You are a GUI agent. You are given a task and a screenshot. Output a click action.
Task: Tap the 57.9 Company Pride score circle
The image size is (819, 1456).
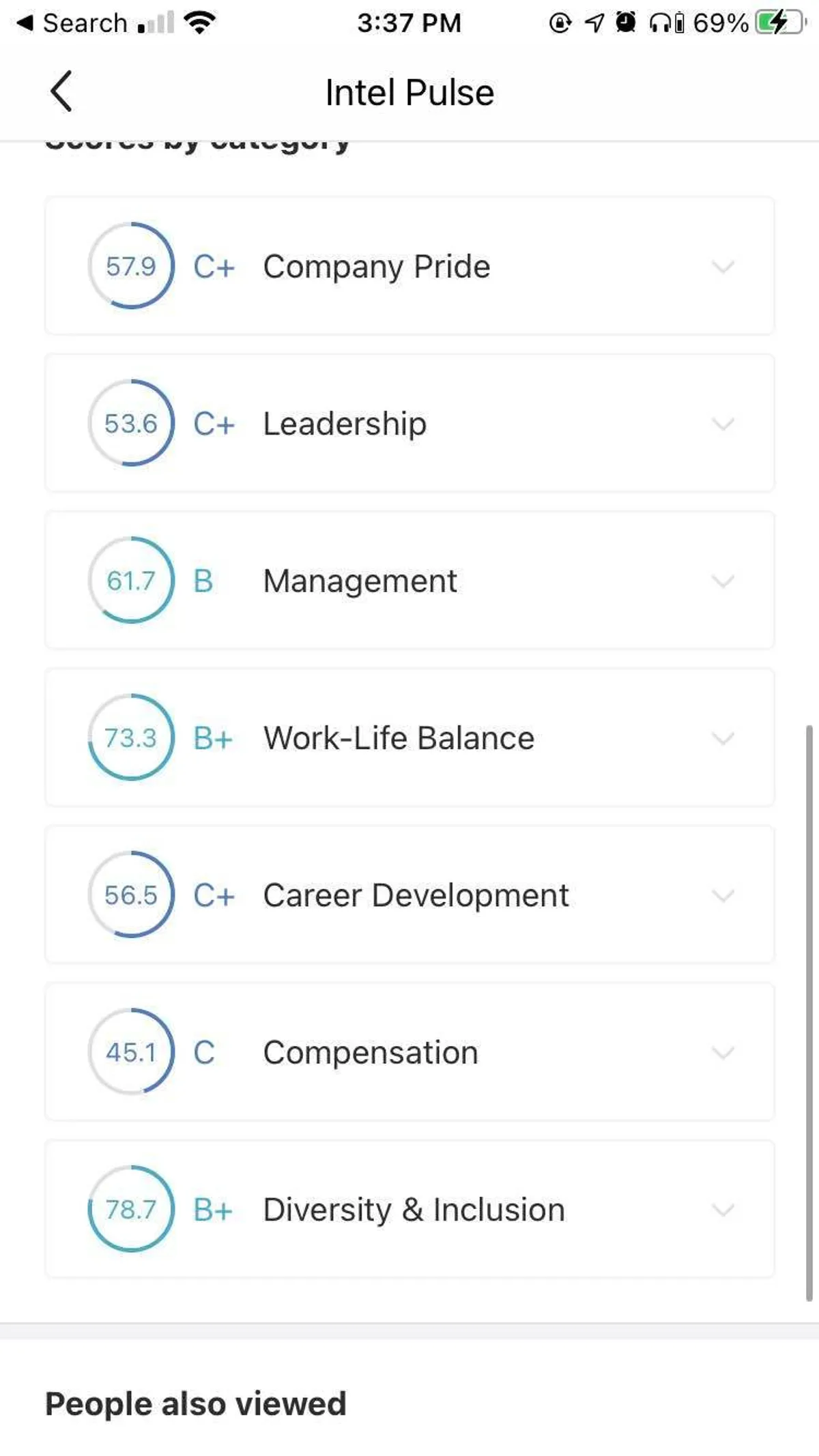click(x=131, y=266)
